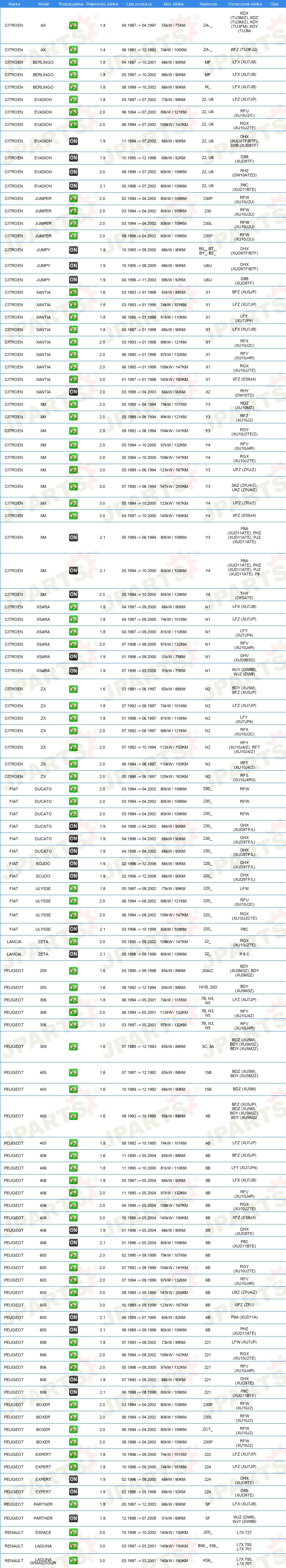Select body code 20A/C in Peugeot 205 row
Image resolution: width=286 pixels, height=1568 pixels.
coord(208,971)
